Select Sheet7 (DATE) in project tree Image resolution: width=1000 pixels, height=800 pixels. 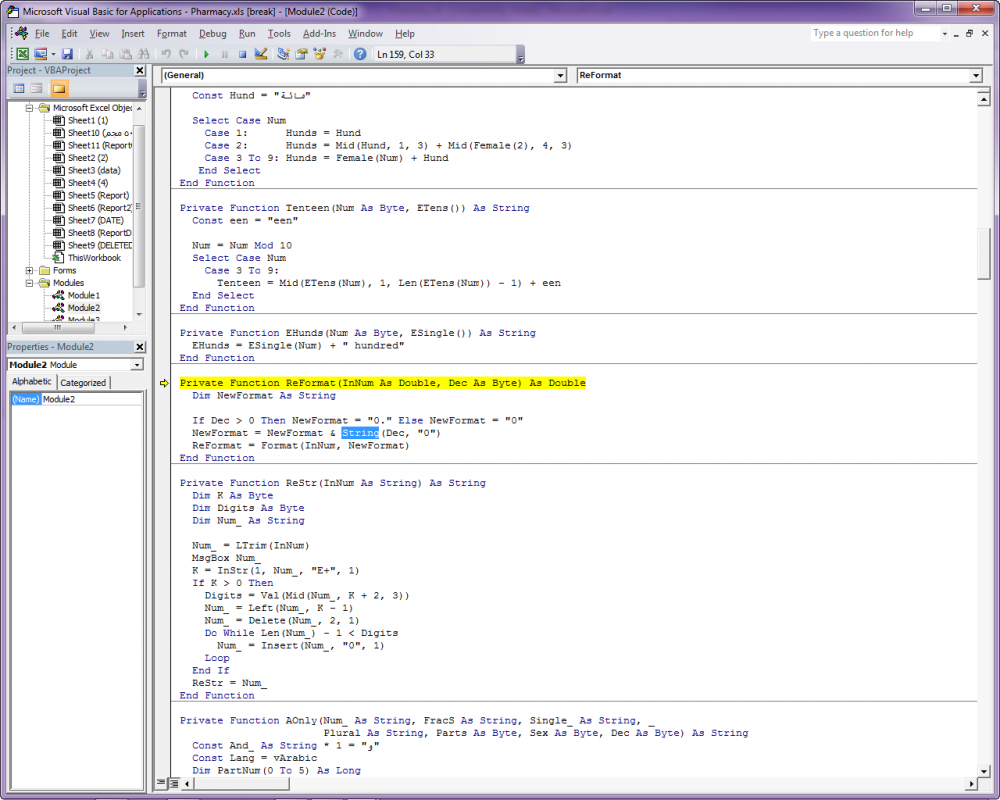[96, 220]
